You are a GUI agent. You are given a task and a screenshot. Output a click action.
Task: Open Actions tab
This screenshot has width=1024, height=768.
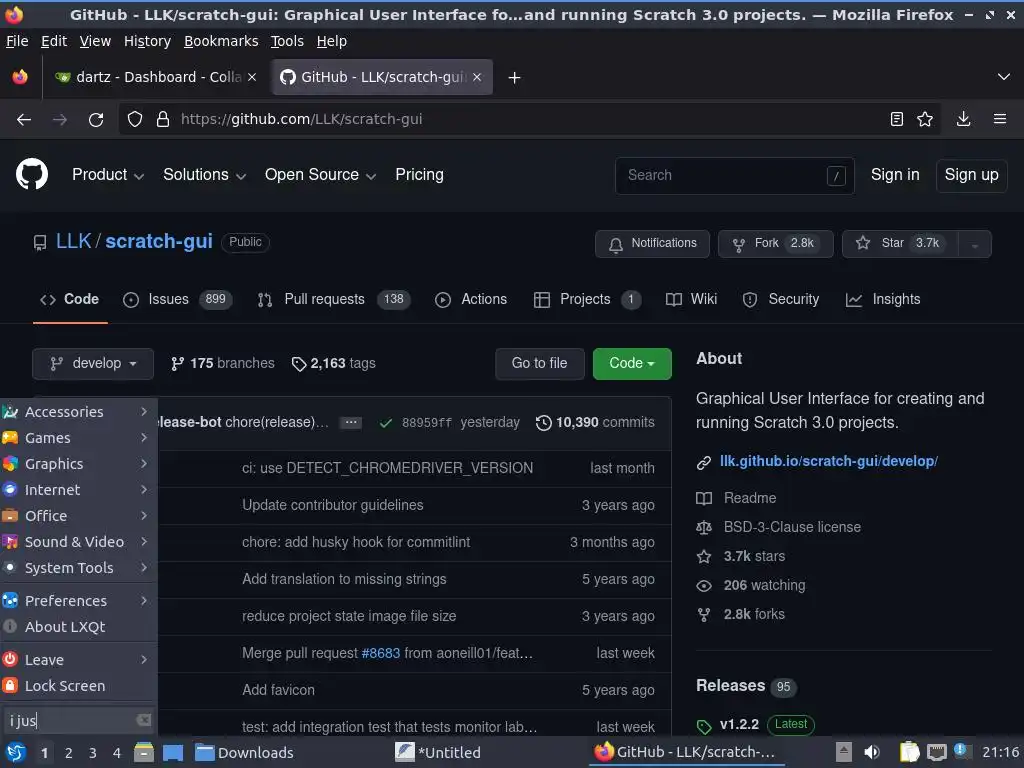pyautogui.click(x=471, y=300)
